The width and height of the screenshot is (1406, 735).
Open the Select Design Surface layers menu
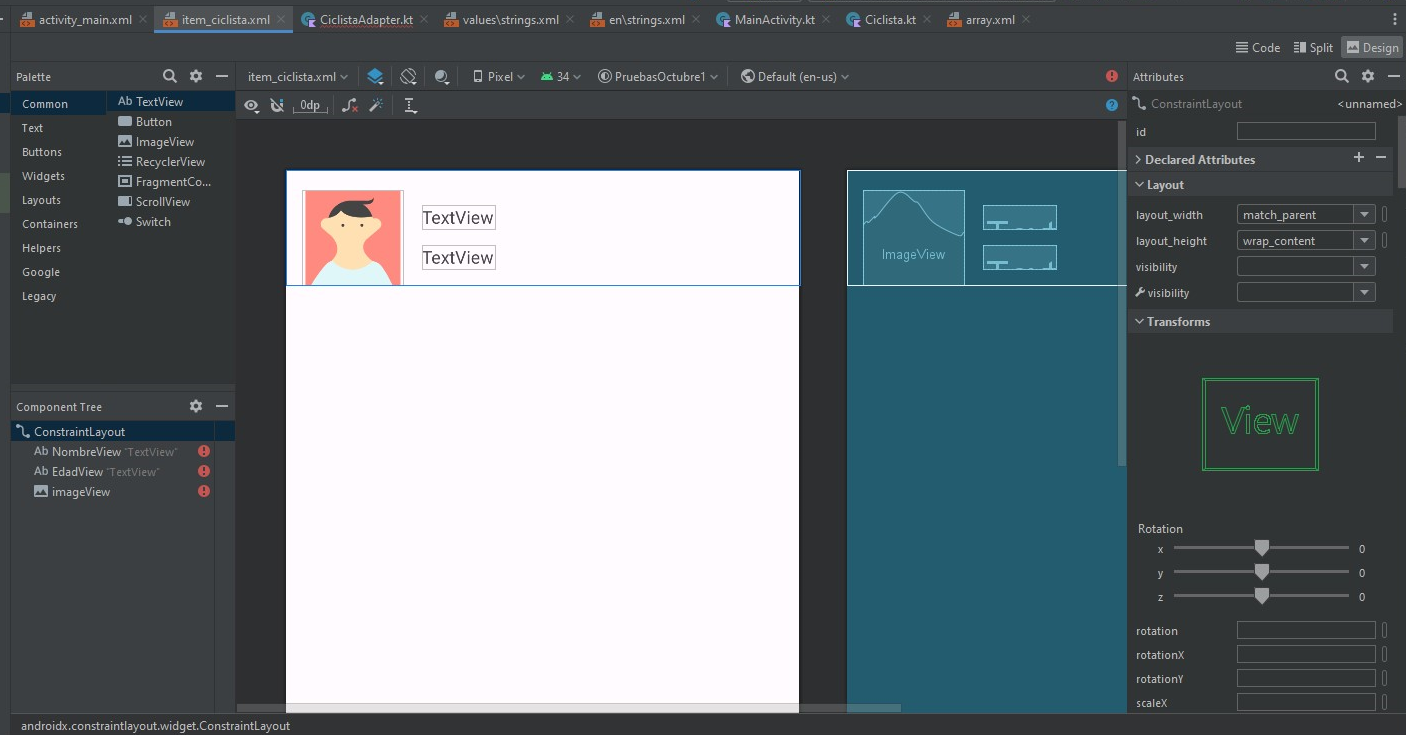pyautogui.click(x=375, y=77)
